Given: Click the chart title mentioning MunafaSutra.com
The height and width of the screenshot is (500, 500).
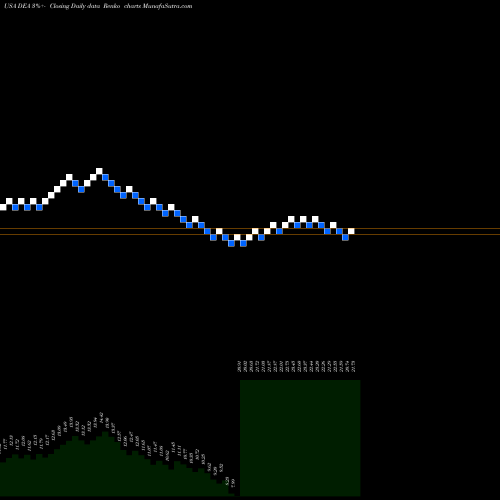Looking at the screenshot, I should tap(98, 6).
